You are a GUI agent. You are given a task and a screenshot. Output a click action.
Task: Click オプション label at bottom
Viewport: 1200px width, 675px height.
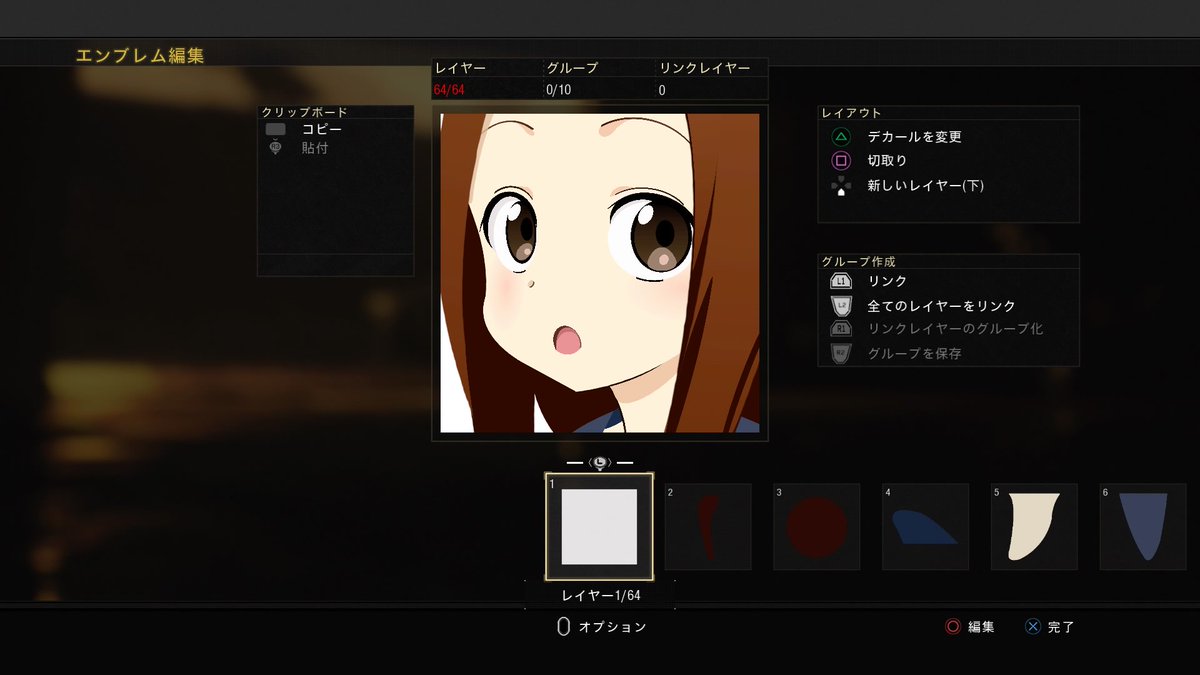(x=612, y=627)
